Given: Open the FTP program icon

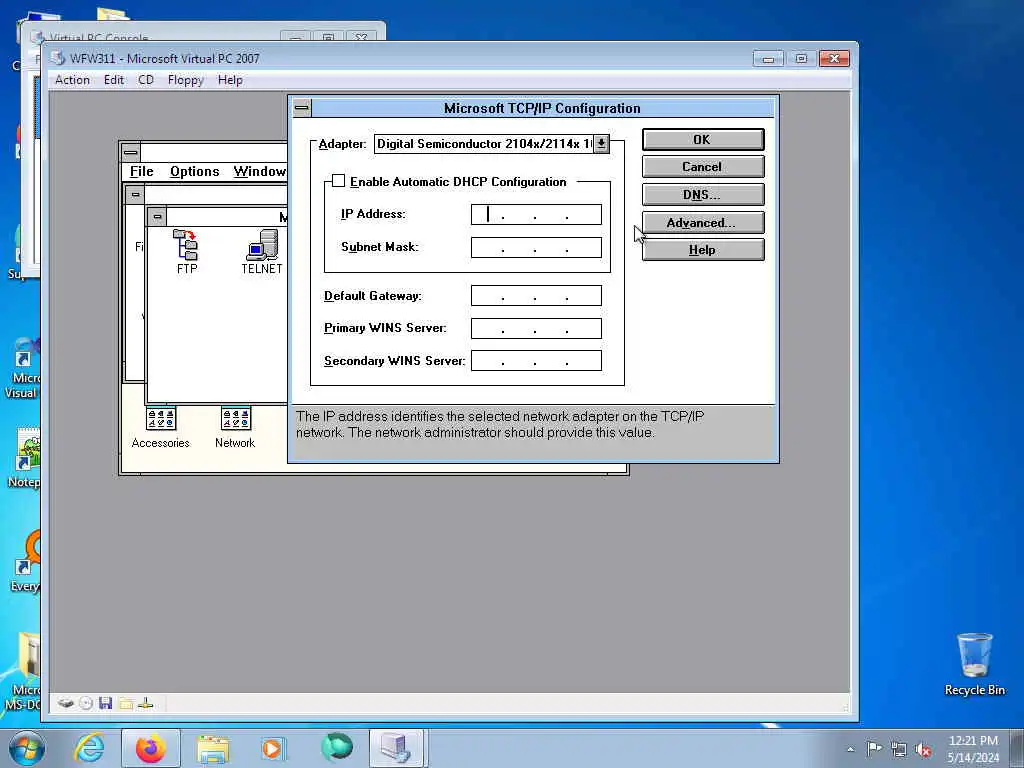Looking at the screenshot, I should [x=186, y=251].
